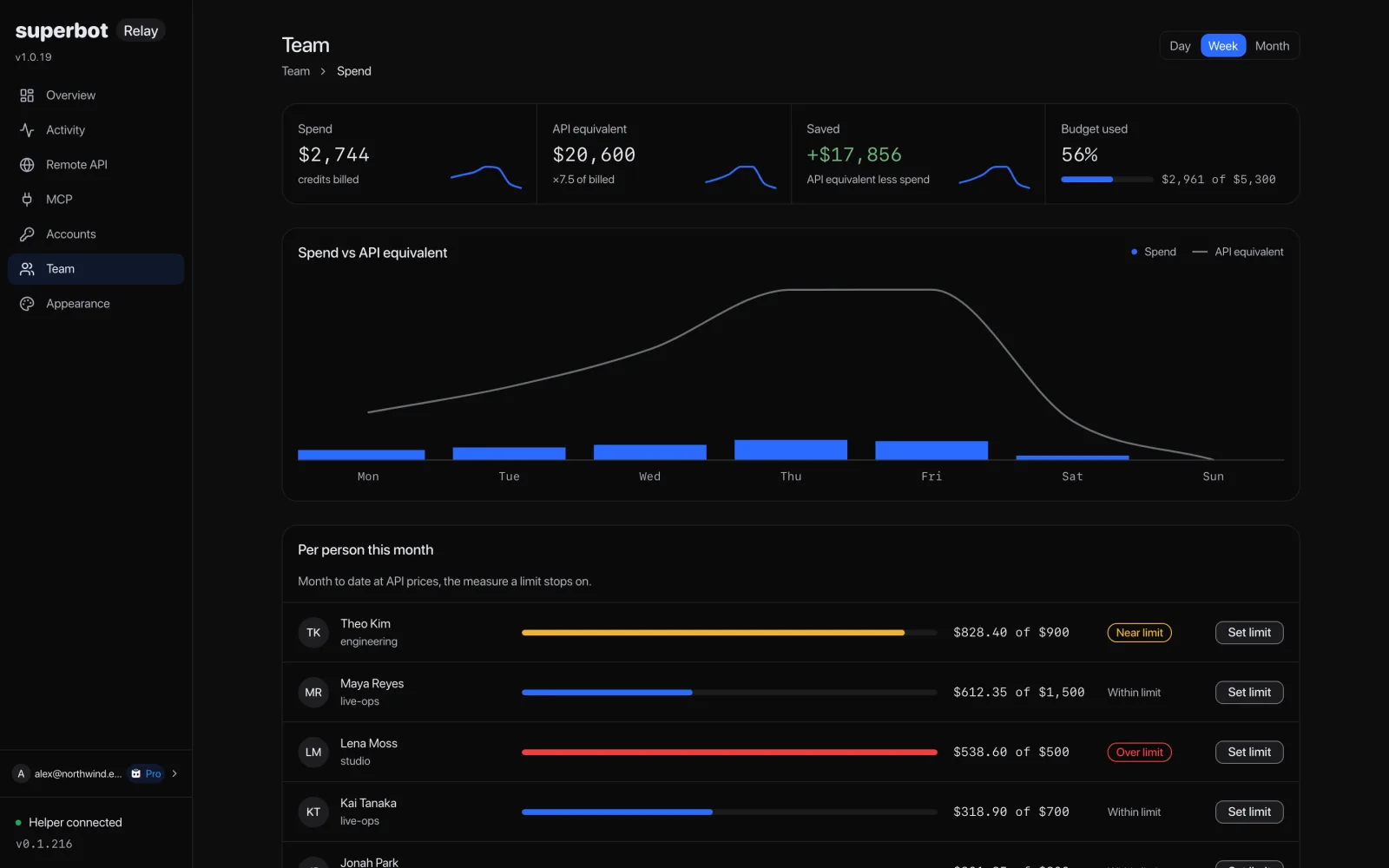This screenshot has height=868, width=1389.
Task: Click the green Helper connected status dot
Action: pos(18,823)
